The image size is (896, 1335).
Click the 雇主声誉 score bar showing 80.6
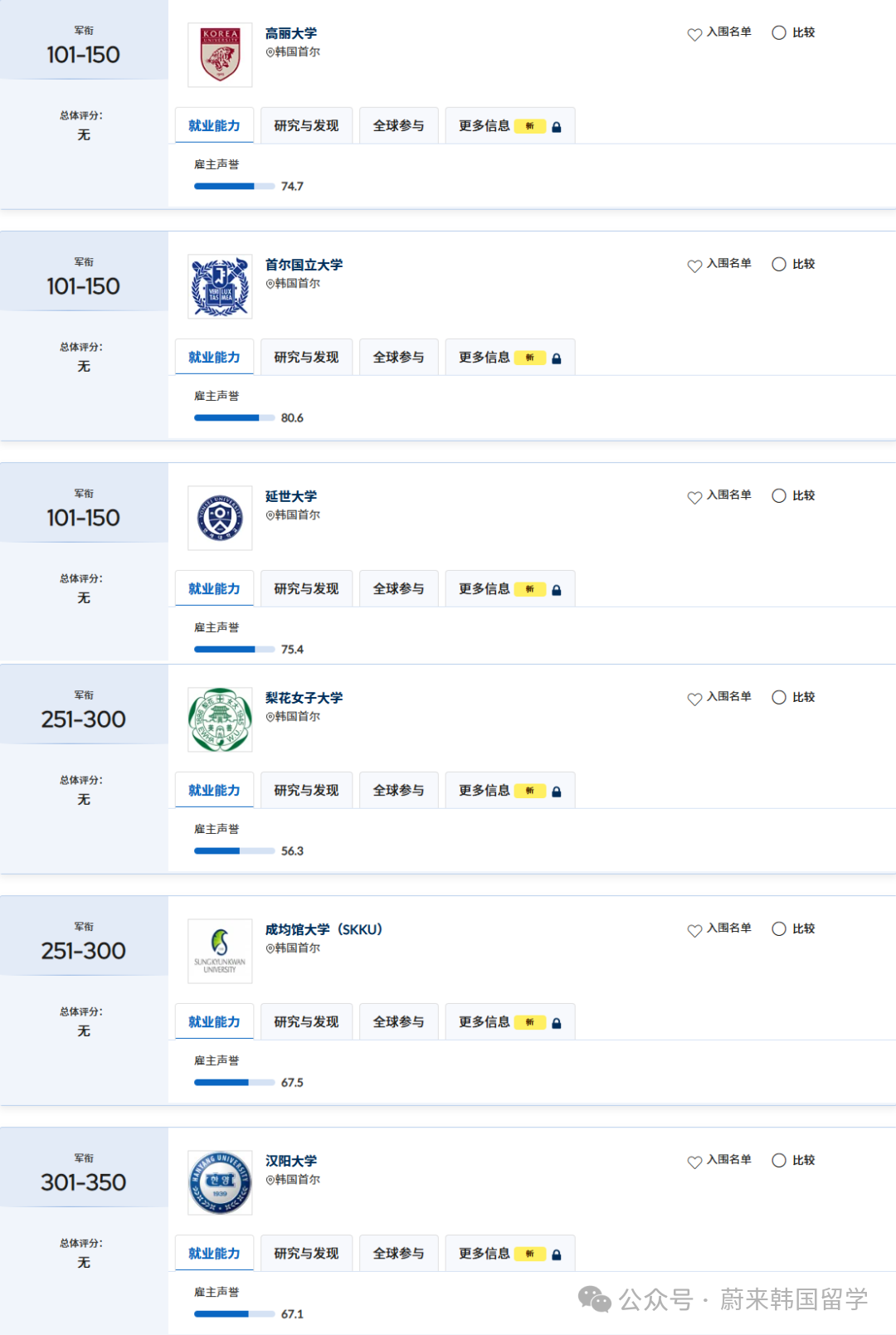[234, 418]
